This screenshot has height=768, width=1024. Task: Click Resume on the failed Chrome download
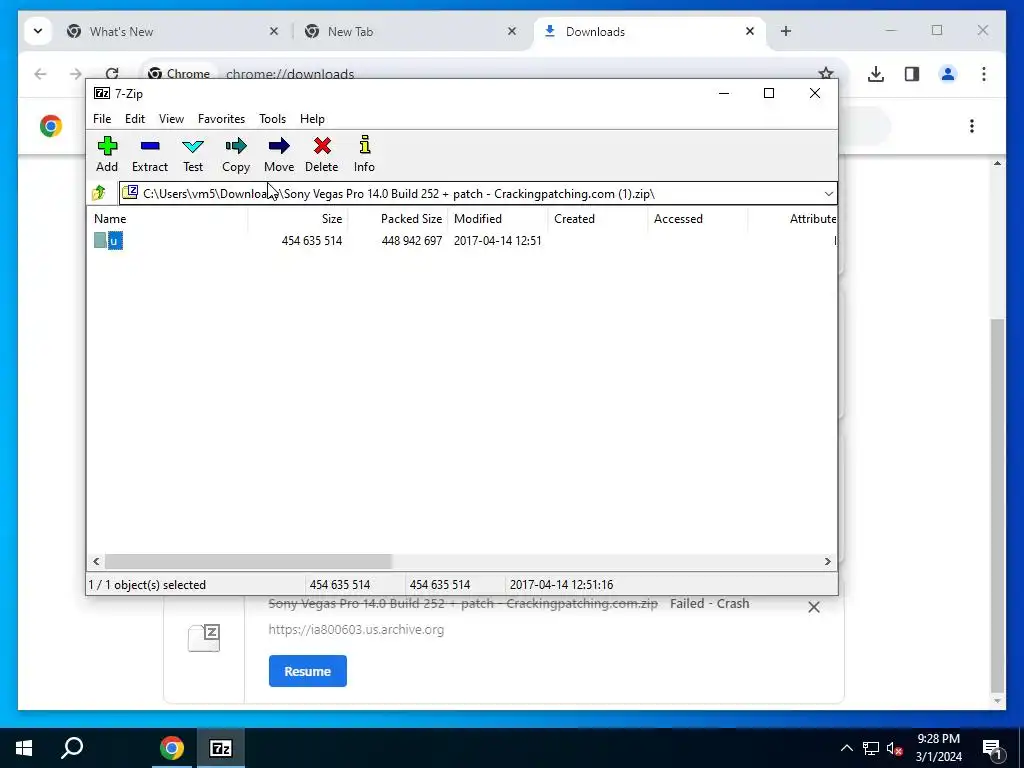pyautogui.click(x=308, y=671)
